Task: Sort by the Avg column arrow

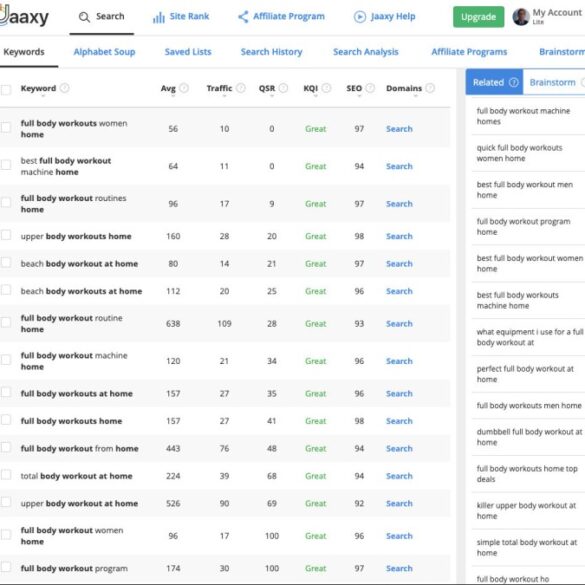Action: (x=173, y=96)
